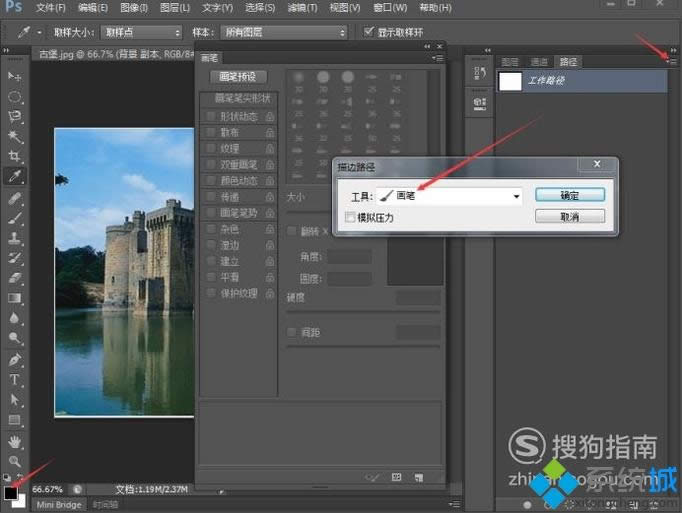Toggle 显示取样环 checkbox
The image size is (682, 513).
tap(368, 32)
